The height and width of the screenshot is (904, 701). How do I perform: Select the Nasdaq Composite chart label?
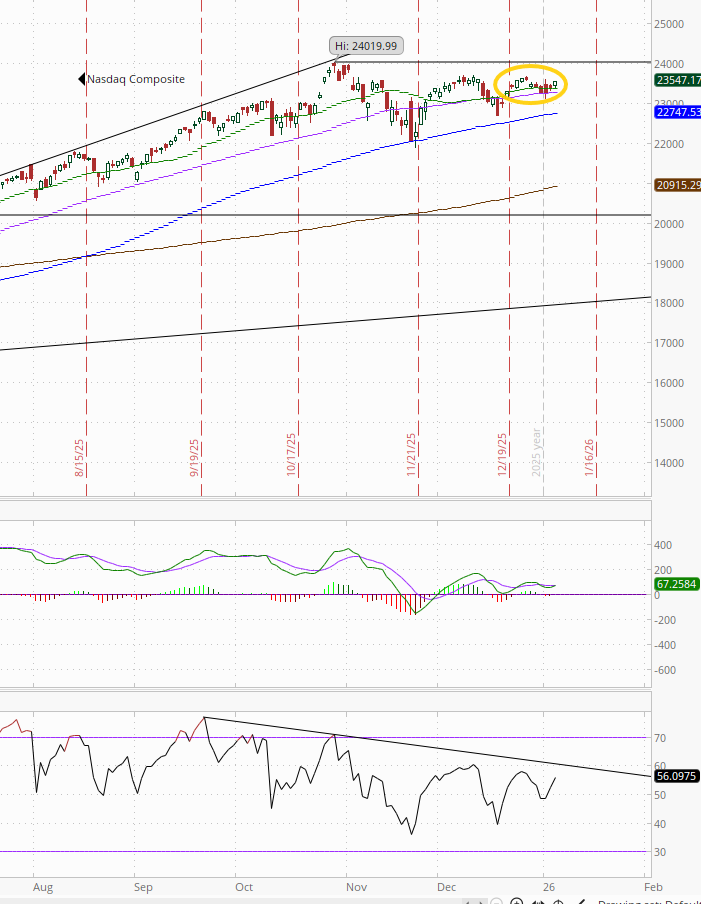coord(135,79)
